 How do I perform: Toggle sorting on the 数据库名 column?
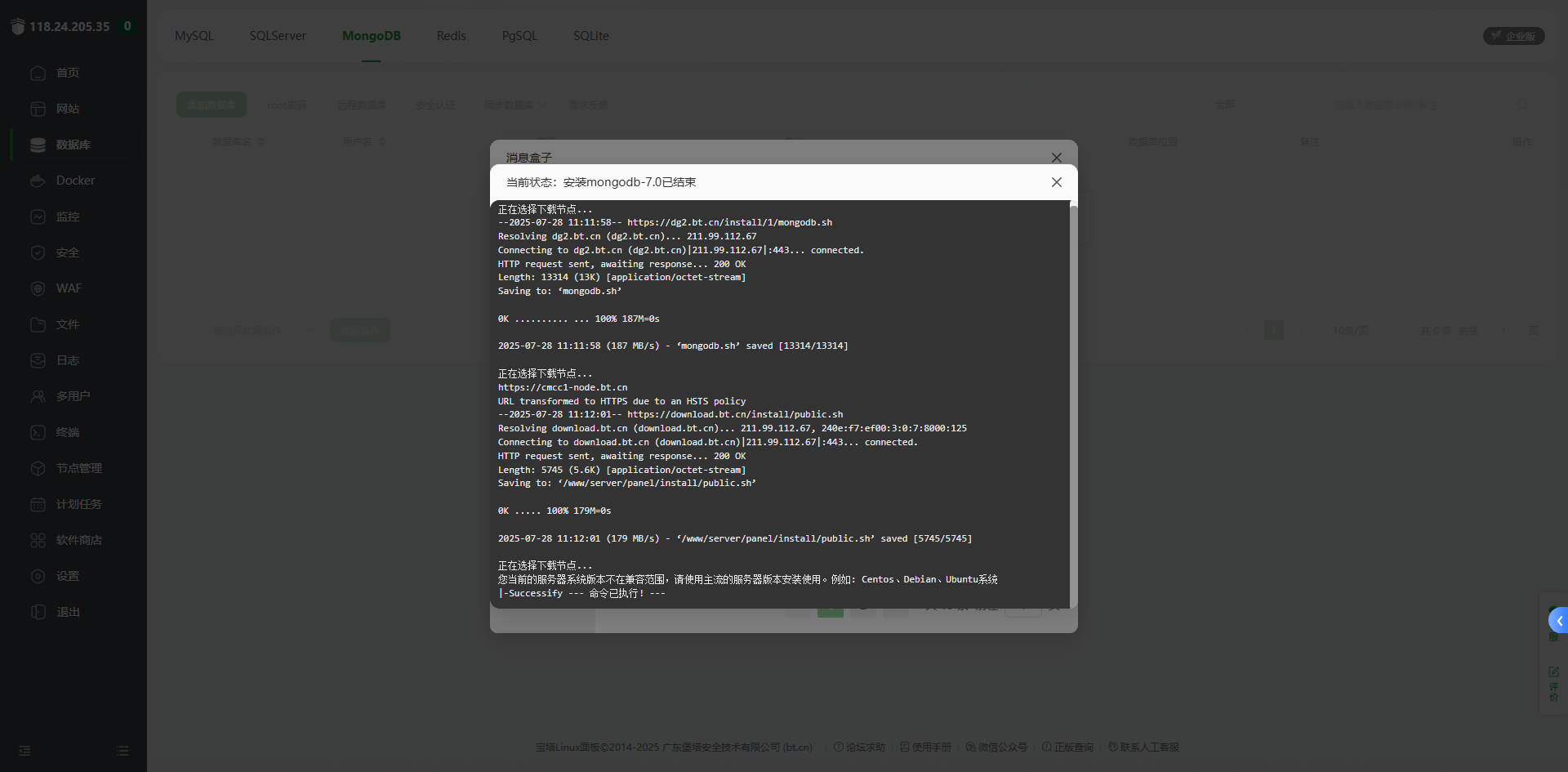click(x=261, y=141)
